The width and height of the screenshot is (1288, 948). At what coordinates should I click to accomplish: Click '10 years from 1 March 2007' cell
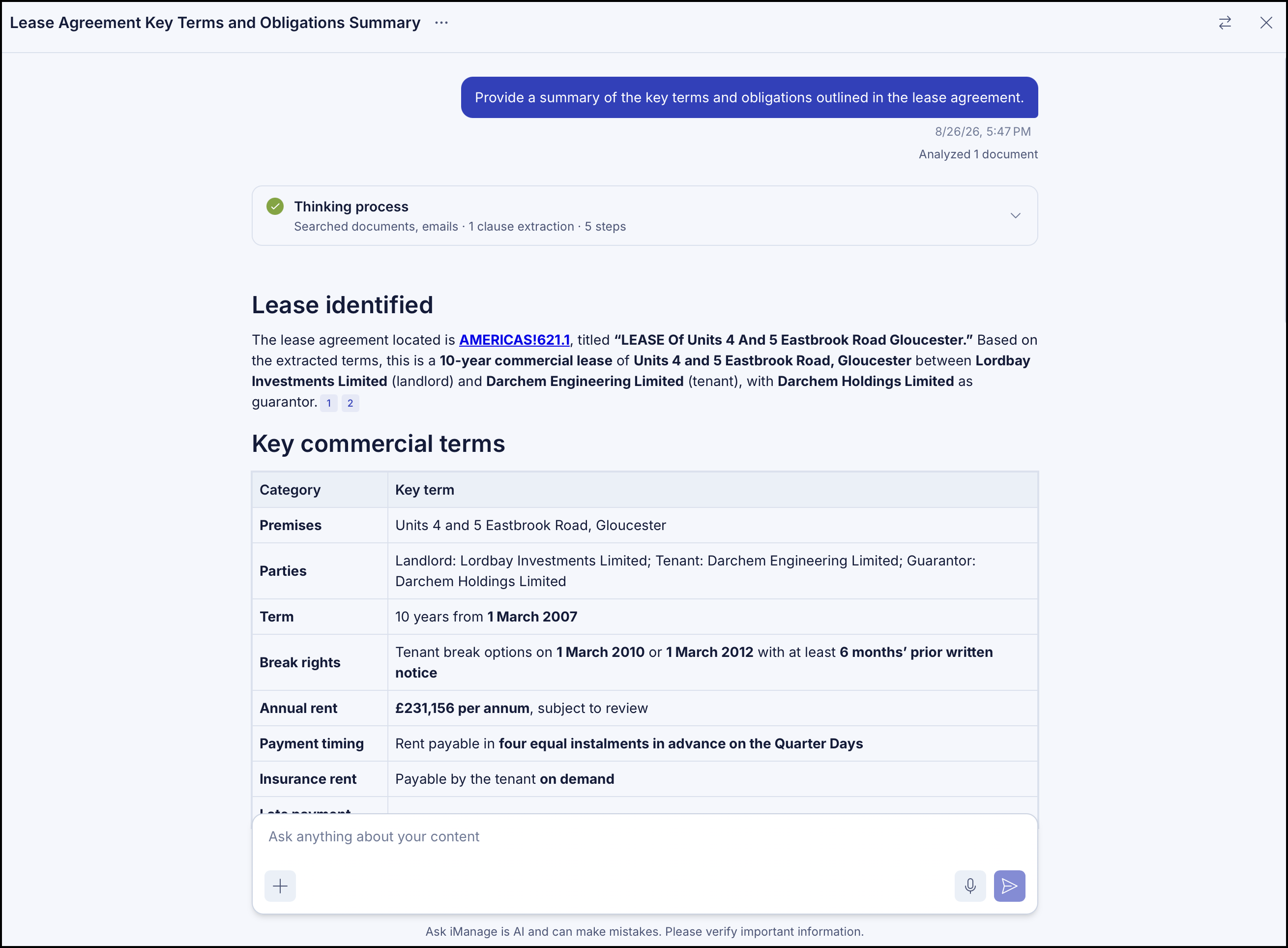(x=712, y=617)
